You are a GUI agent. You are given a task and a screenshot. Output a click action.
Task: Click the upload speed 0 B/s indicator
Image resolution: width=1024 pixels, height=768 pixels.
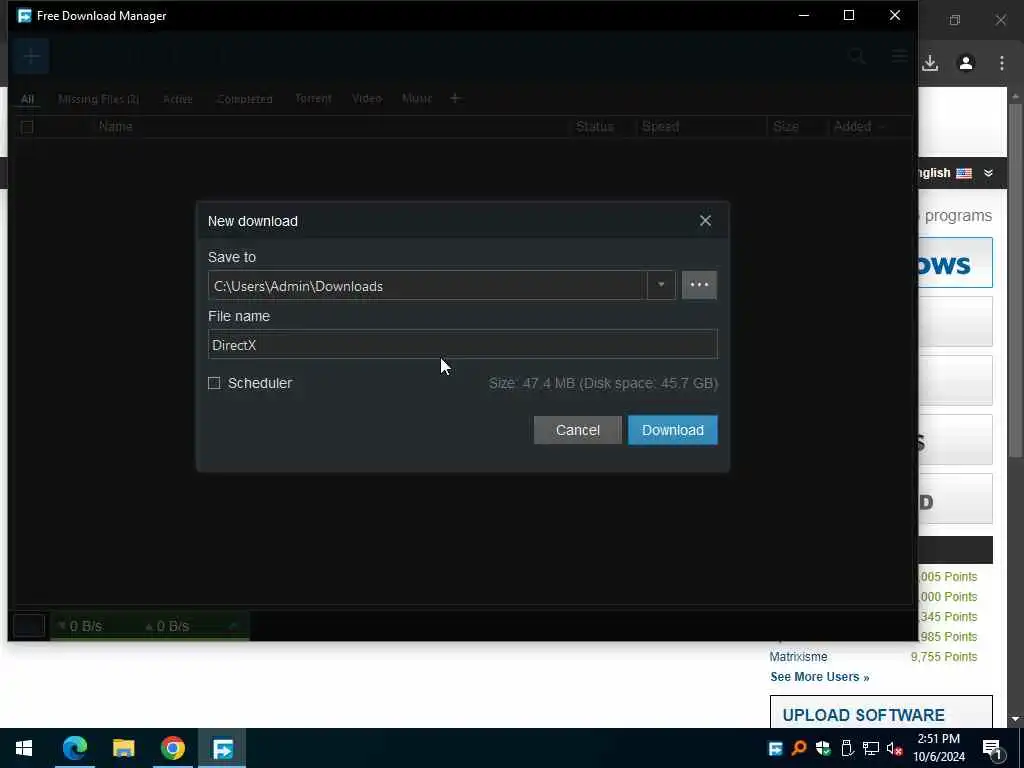pyautogui.click(x=167, y=626)
